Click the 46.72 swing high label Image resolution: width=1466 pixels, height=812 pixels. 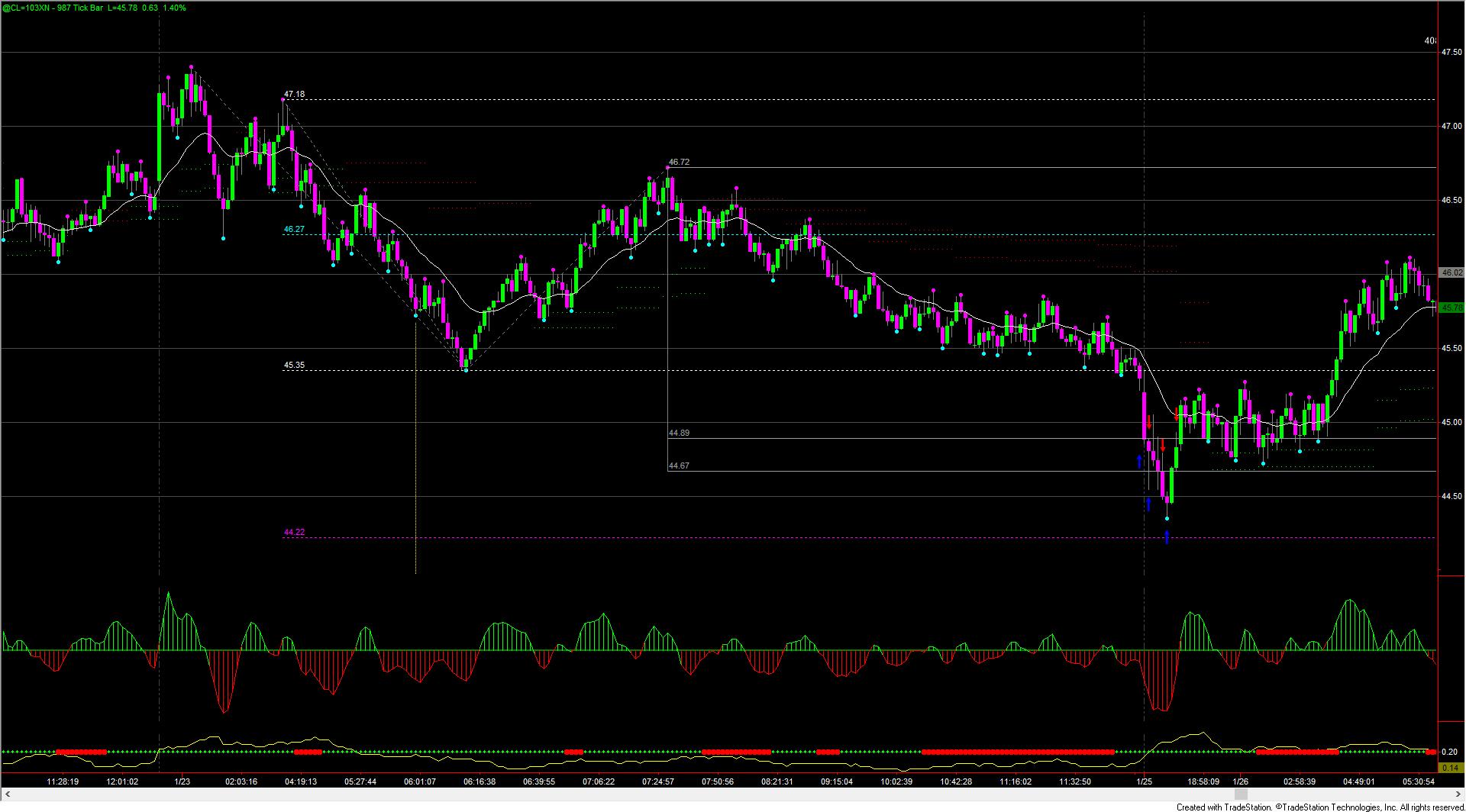[679, 163]
